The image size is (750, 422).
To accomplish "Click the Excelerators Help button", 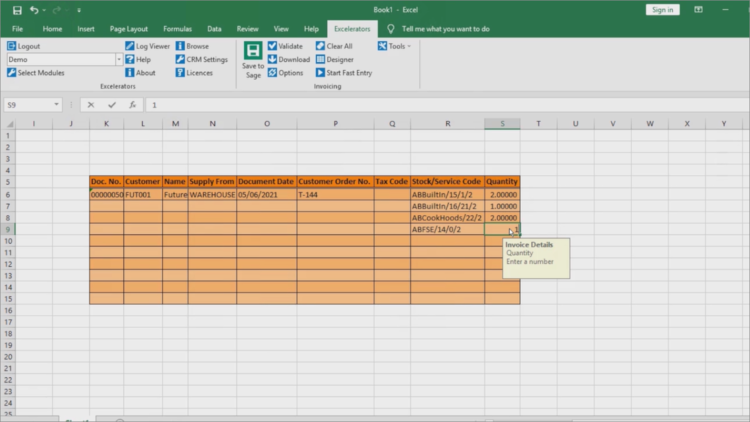I will click(x=138, y=60).
